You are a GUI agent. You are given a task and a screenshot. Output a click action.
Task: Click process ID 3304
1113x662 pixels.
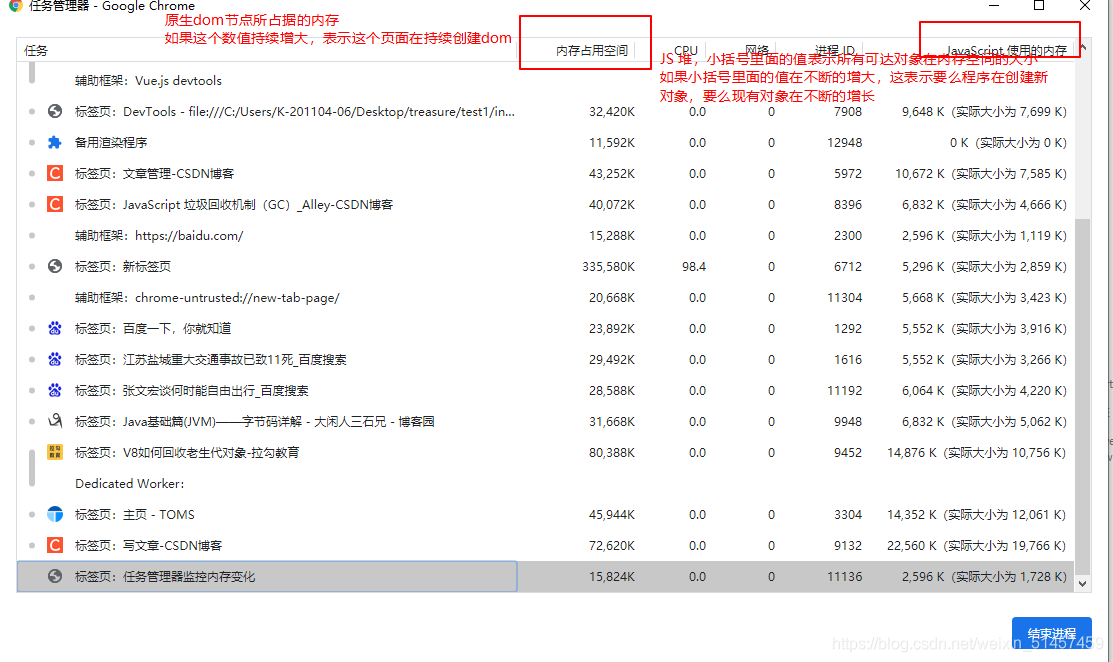pos(848,514)
